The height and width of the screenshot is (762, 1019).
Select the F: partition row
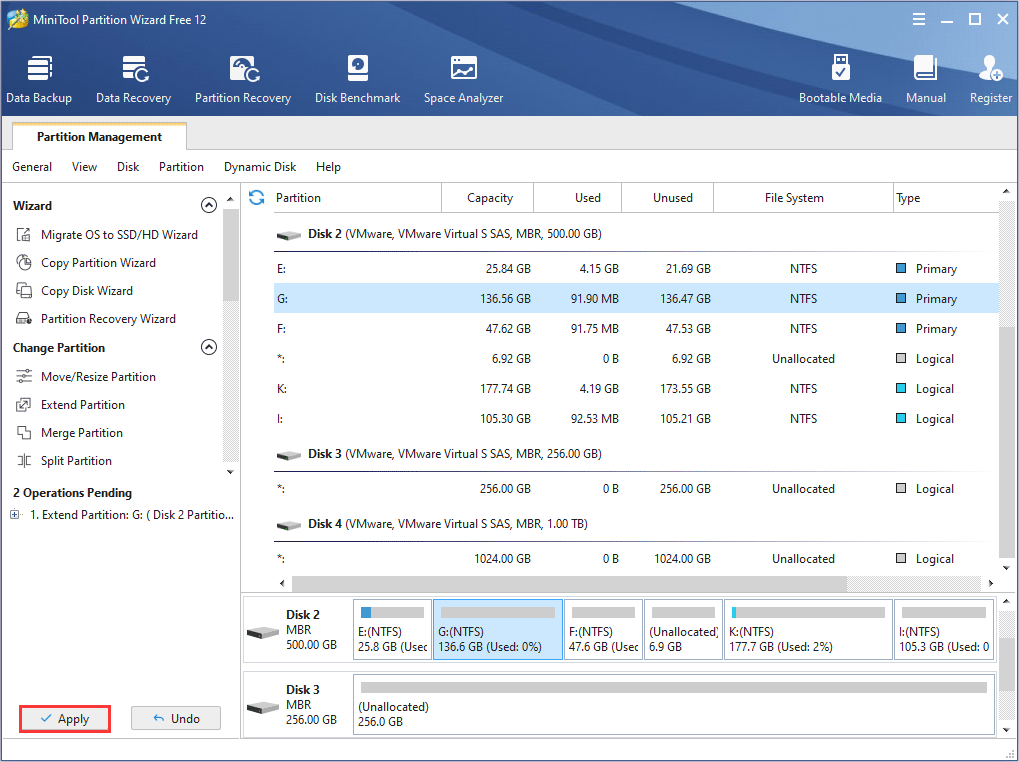tap(636, 328)
